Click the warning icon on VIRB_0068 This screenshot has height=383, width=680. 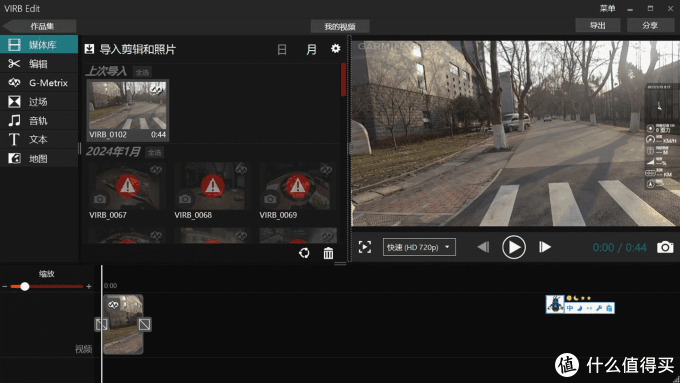click(x=212, y=186)
